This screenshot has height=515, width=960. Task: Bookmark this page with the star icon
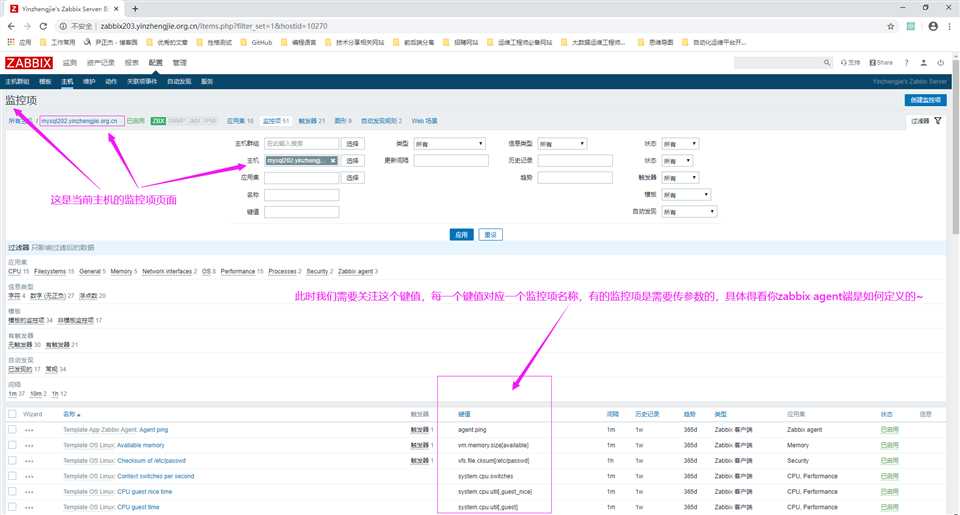click(891, 26)
